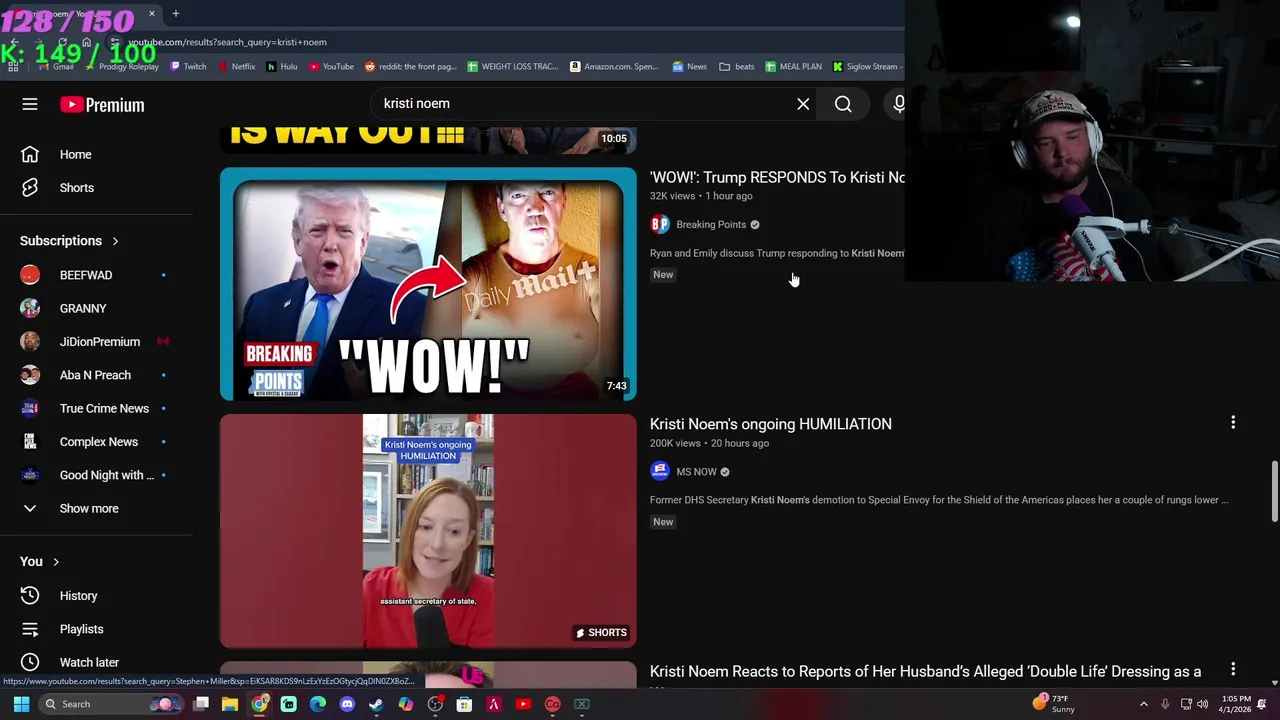Expand the Subscriptions section header
Image resolution: width=1280 pixels, height=720 pixels.
[x=69, y=241]
